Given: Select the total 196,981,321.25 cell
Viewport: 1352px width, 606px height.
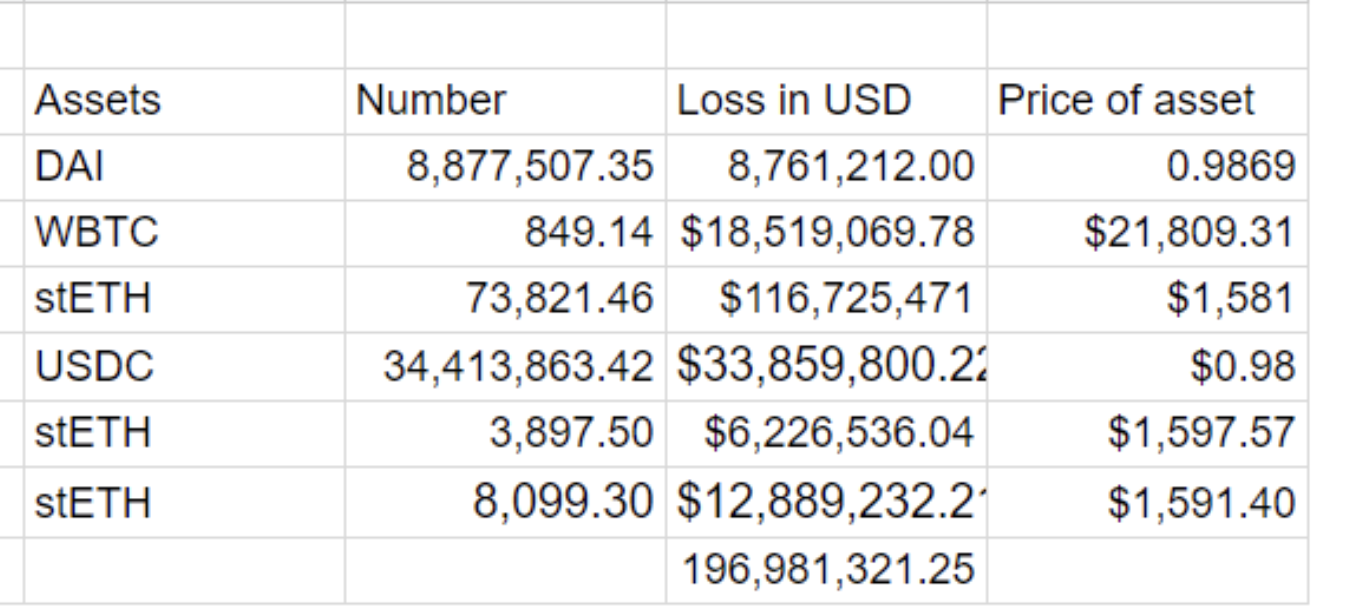Looking at the screenshot, I should pyautogui.click(x=826, y=569).
